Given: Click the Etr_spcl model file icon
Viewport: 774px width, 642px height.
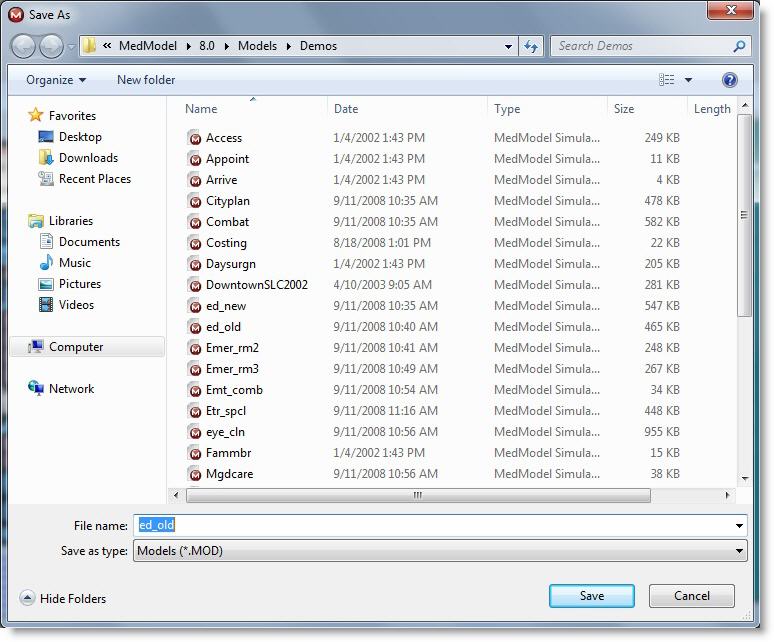Looking at the screenshot, I should click(195, 411).
